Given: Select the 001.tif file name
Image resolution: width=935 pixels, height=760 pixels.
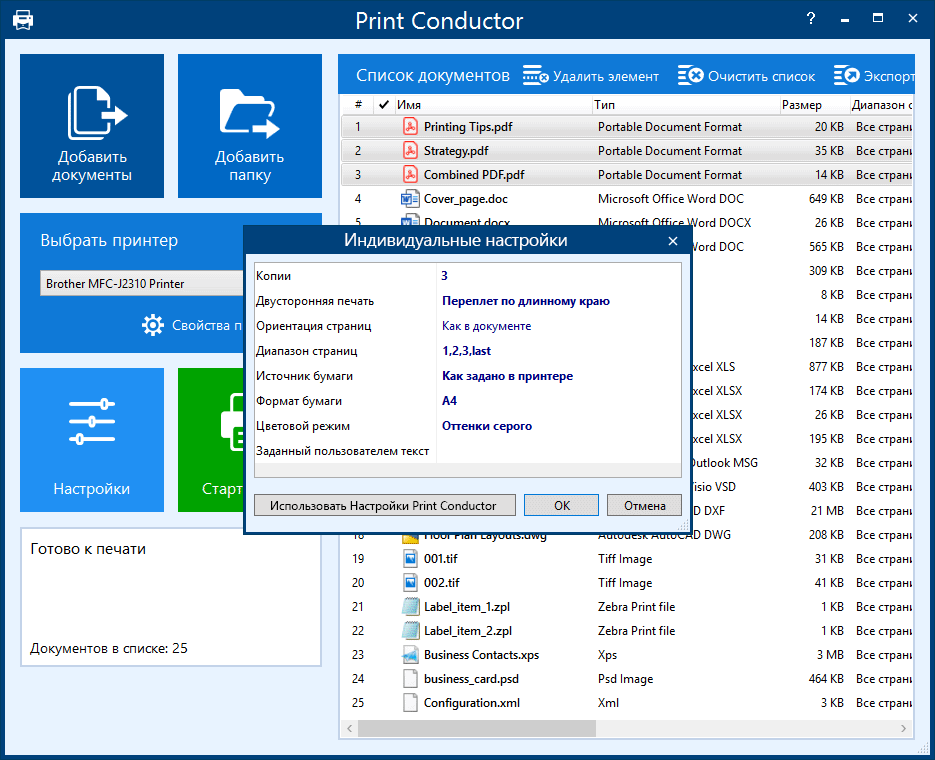Looking at the screenshot, I should [x=441, y=559].
